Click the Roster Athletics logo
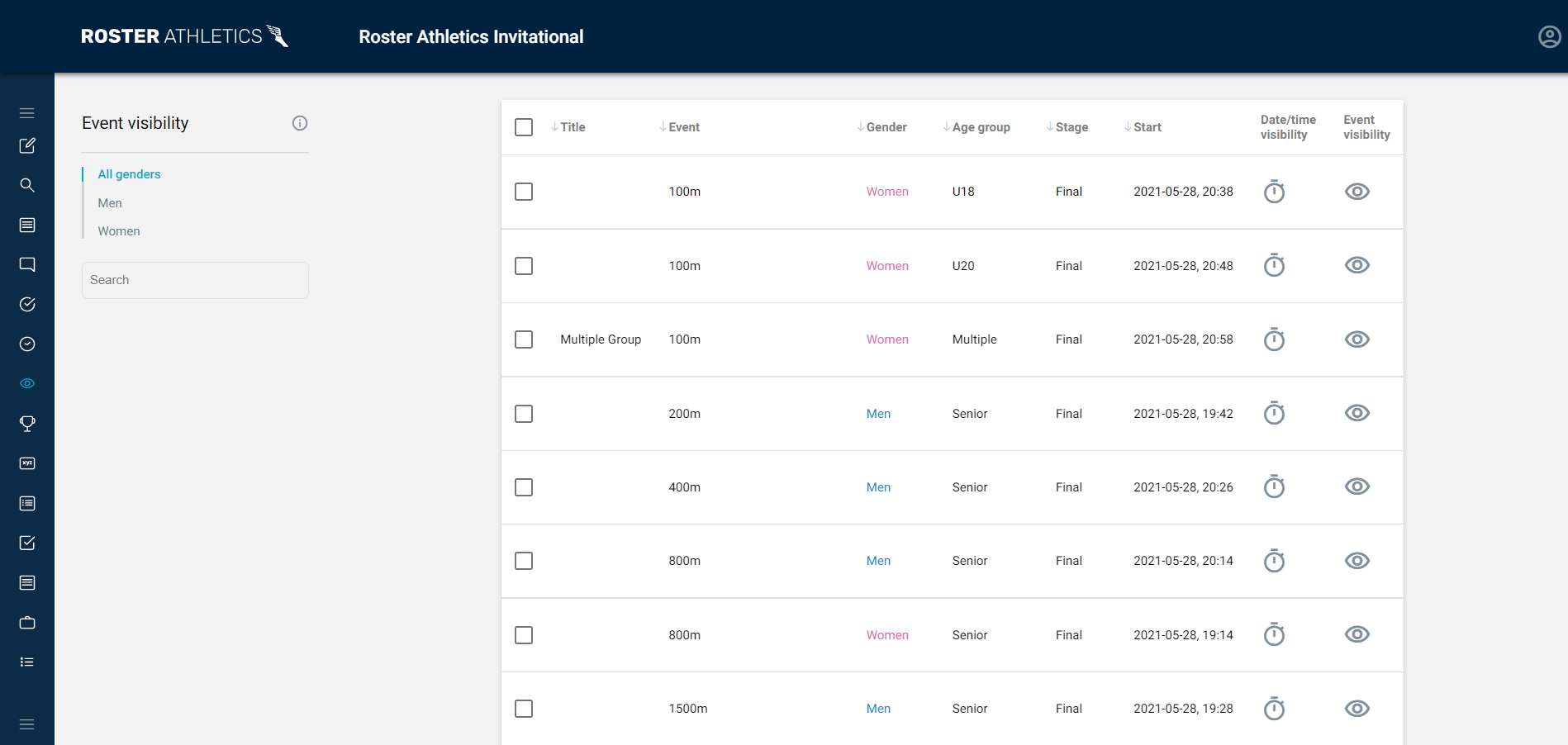 coord(184,36)
